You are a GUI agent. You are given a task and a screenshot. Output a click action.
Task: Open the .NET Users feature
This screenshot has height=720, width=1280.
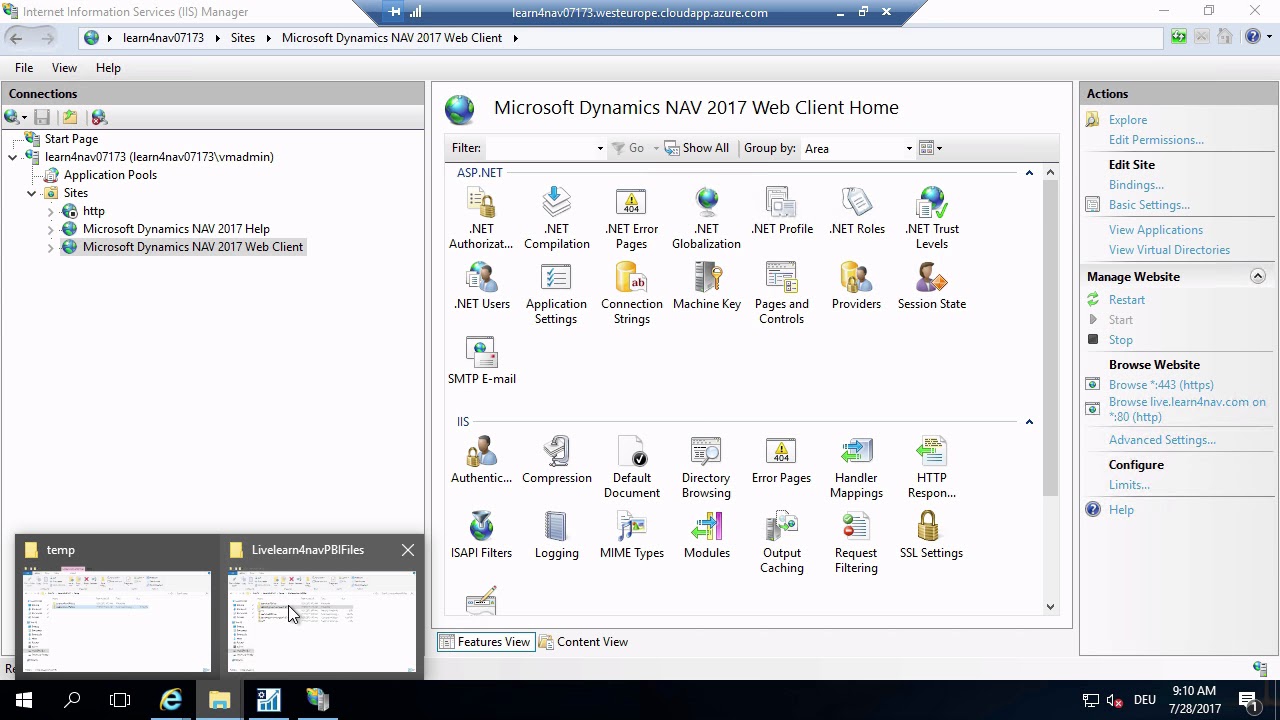point(481,286)
